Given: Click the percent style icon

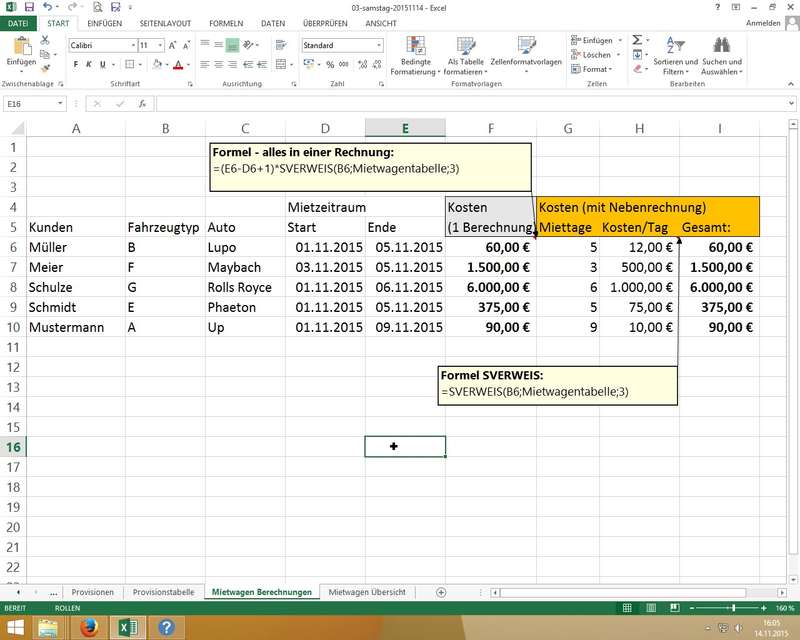Looking at the screenshot, I should click(x=328, y=65).
